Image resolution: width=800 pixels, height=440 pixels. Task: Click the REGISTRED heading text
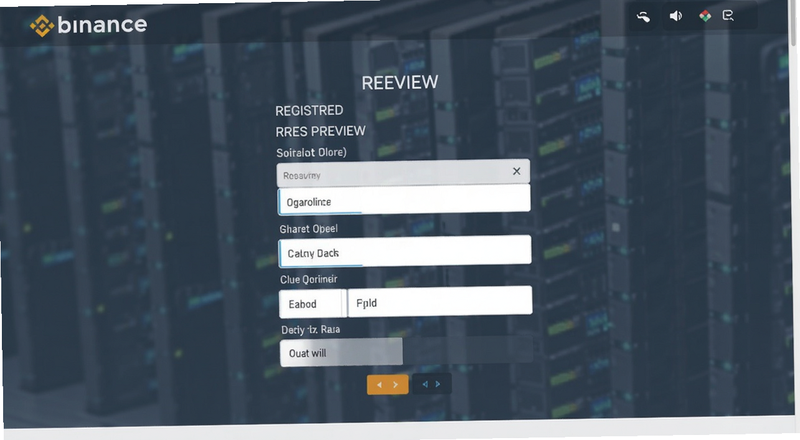(x=309, y=111)
